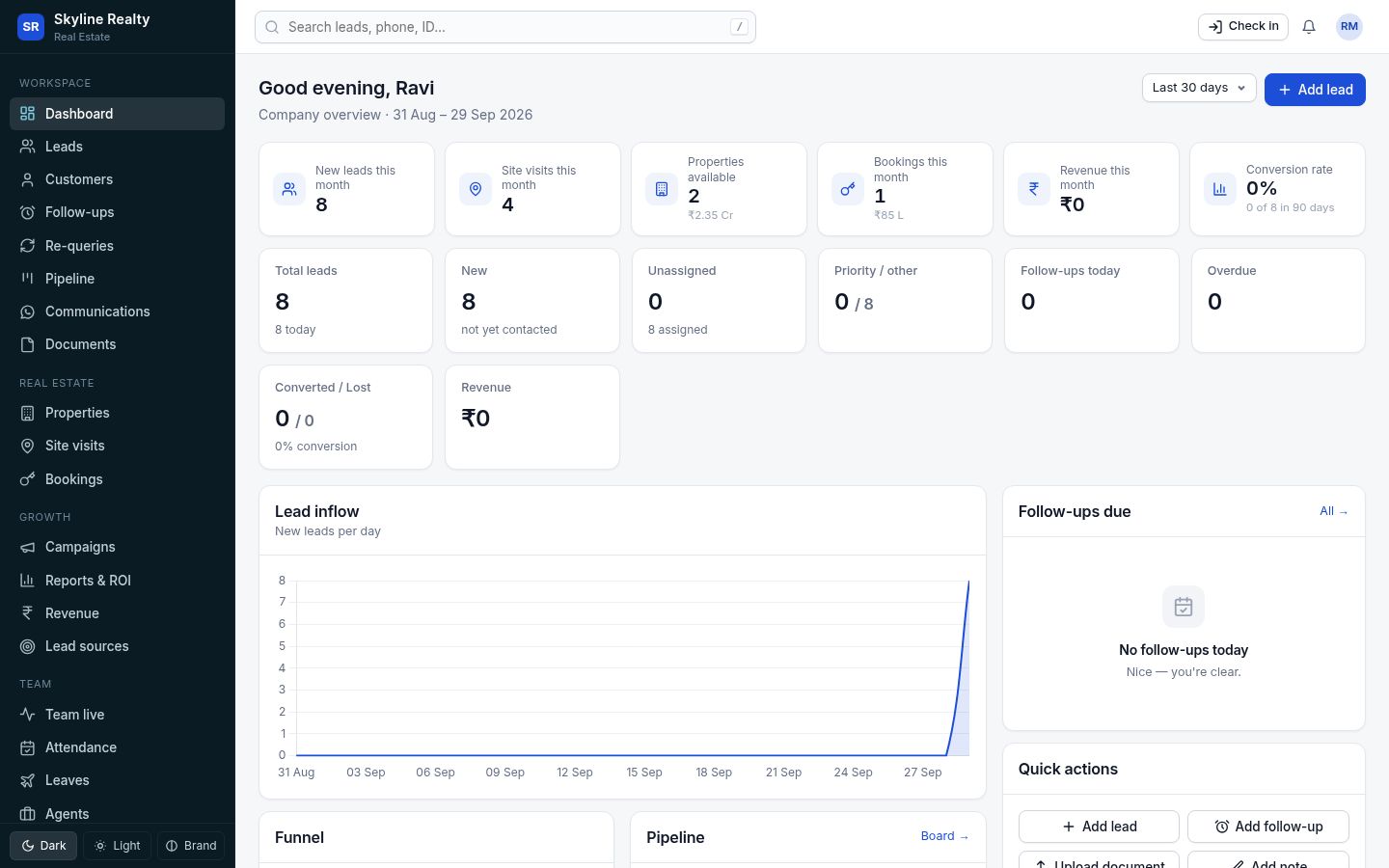Screen dimensions: 1389x868
Task: Click the Attendance calendar check icon
Action: coord(28,747)
